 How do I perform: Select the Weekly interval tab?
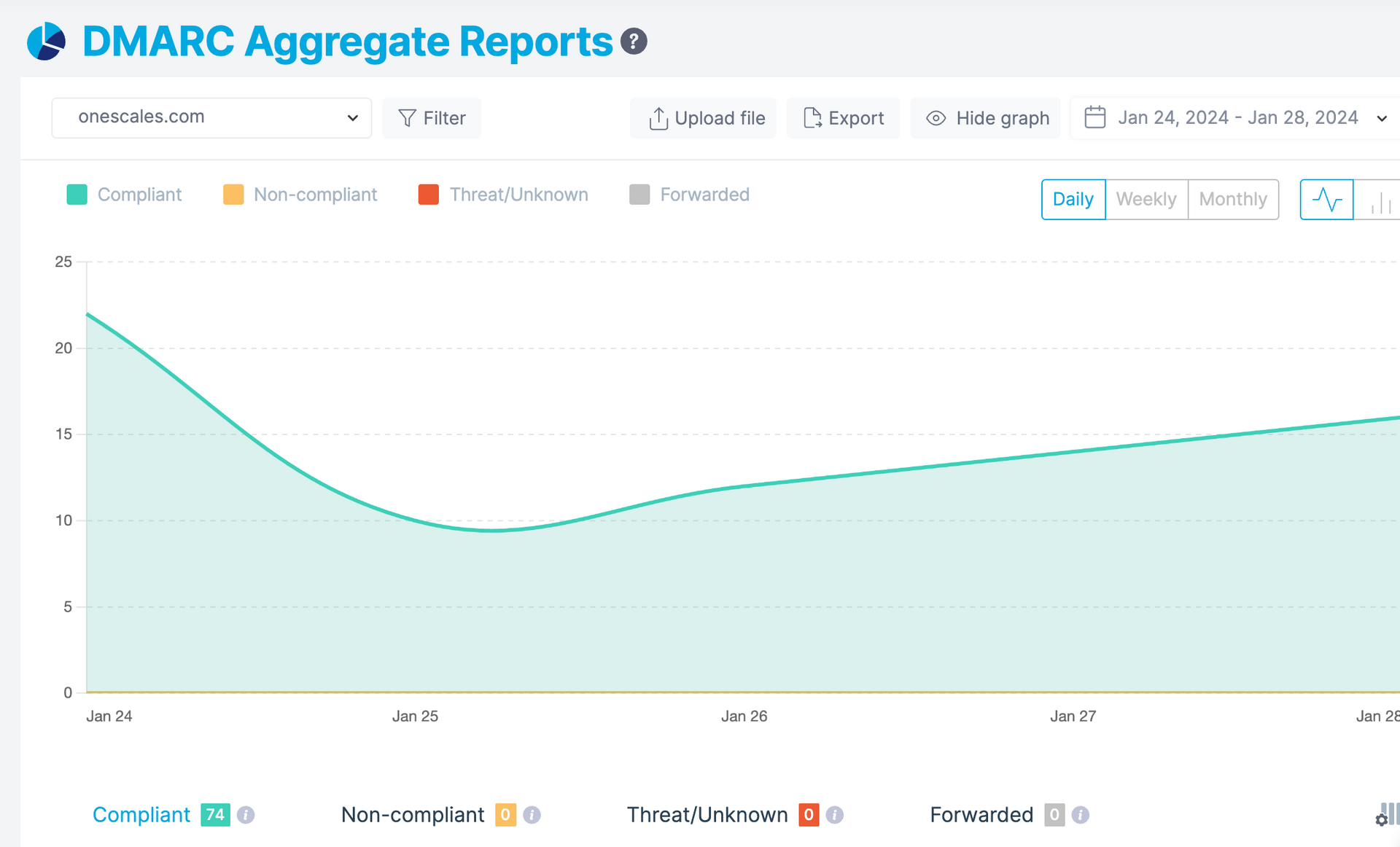tap(1146, 199)
